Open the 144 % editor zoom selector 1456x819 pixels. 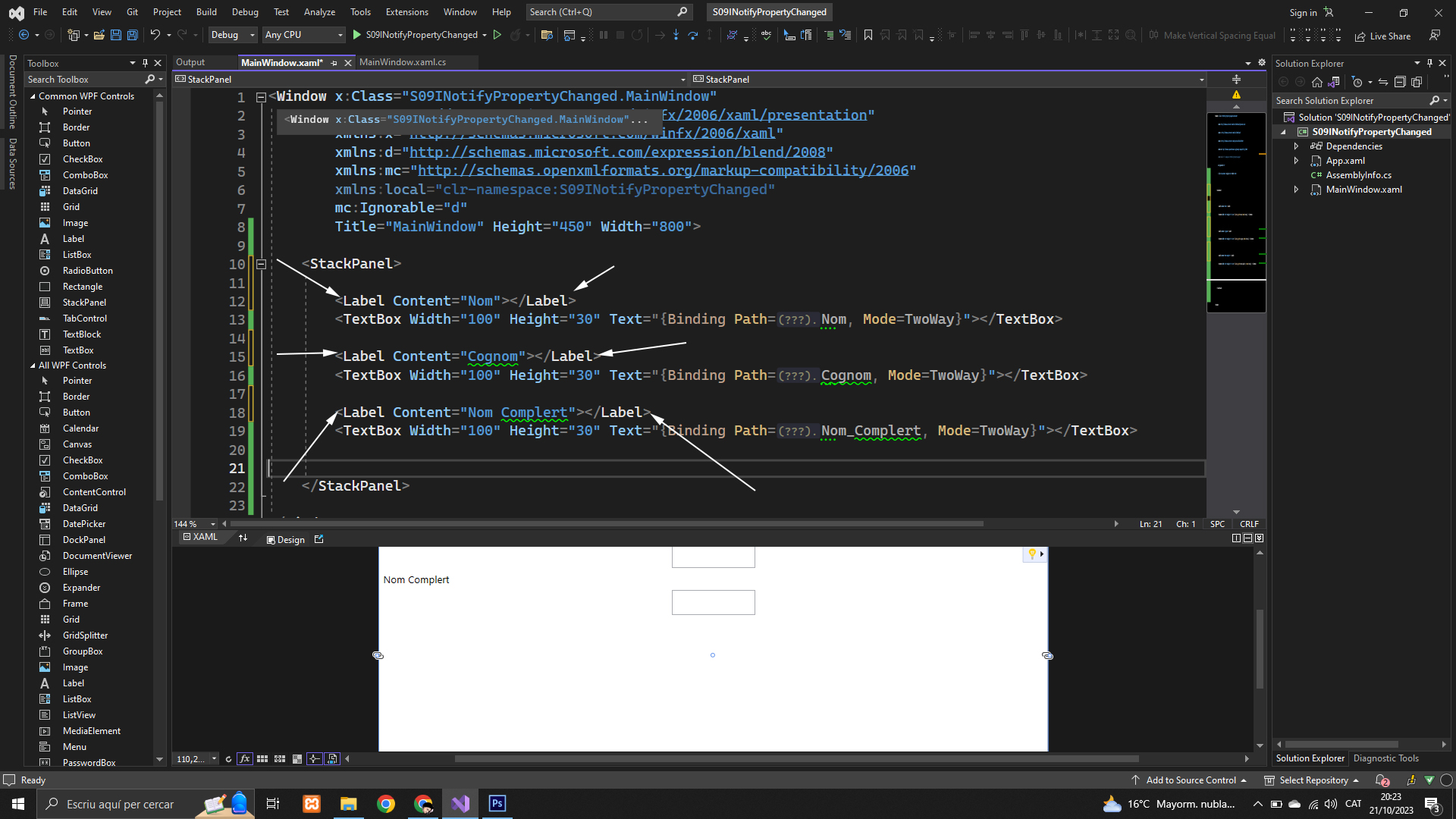pos(194,524)
